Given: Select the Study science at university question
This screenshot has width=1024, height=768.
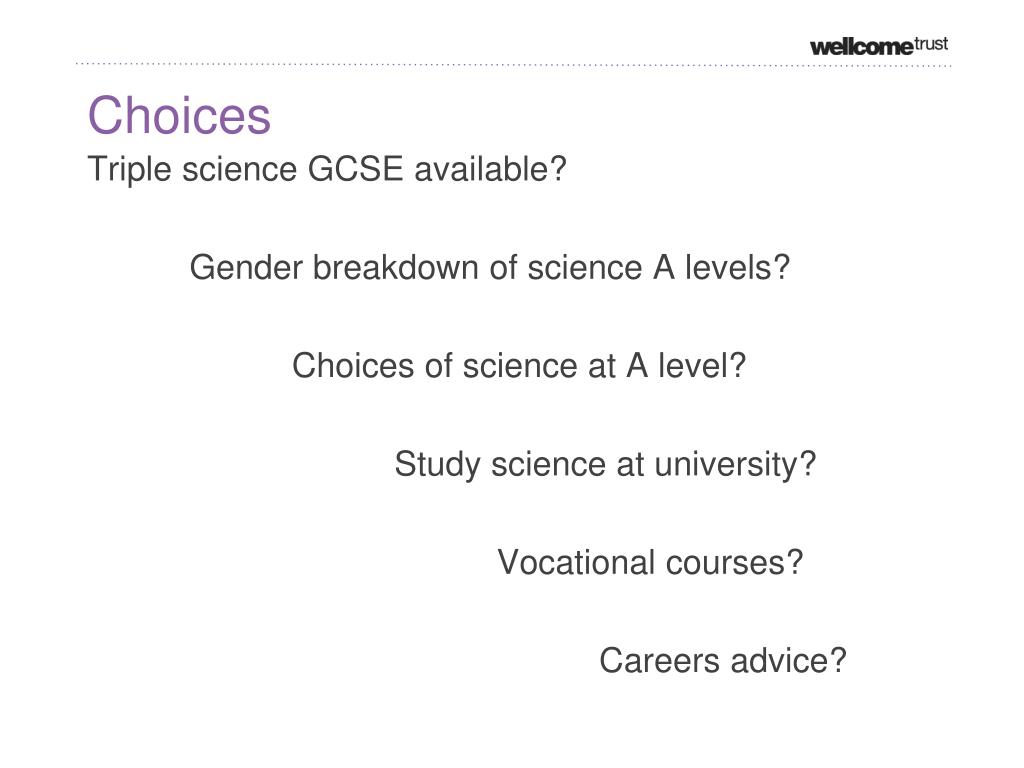Looking at the screenshot, I should [605, 465].
